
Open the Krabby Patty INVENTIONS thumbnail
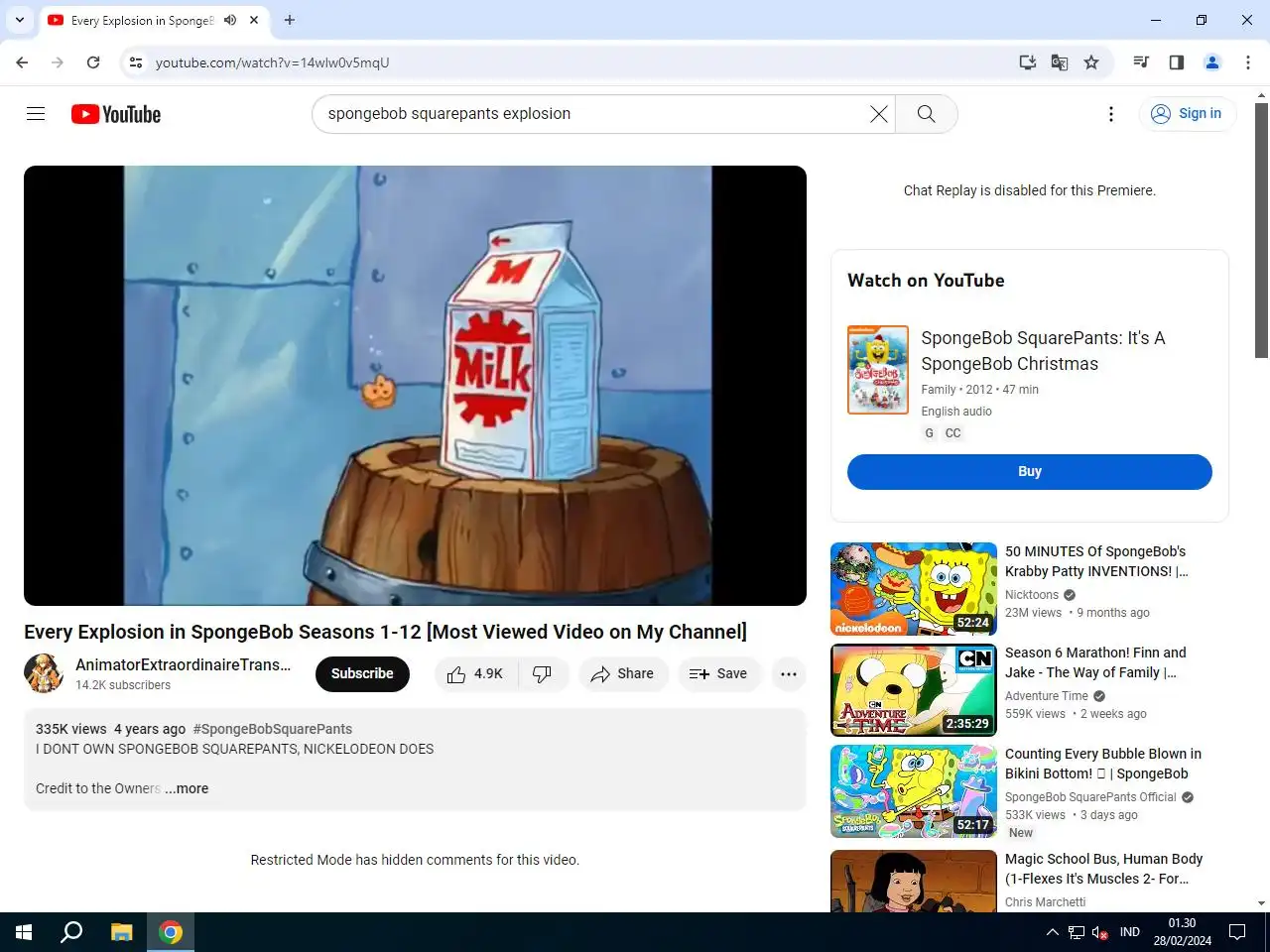914,589
